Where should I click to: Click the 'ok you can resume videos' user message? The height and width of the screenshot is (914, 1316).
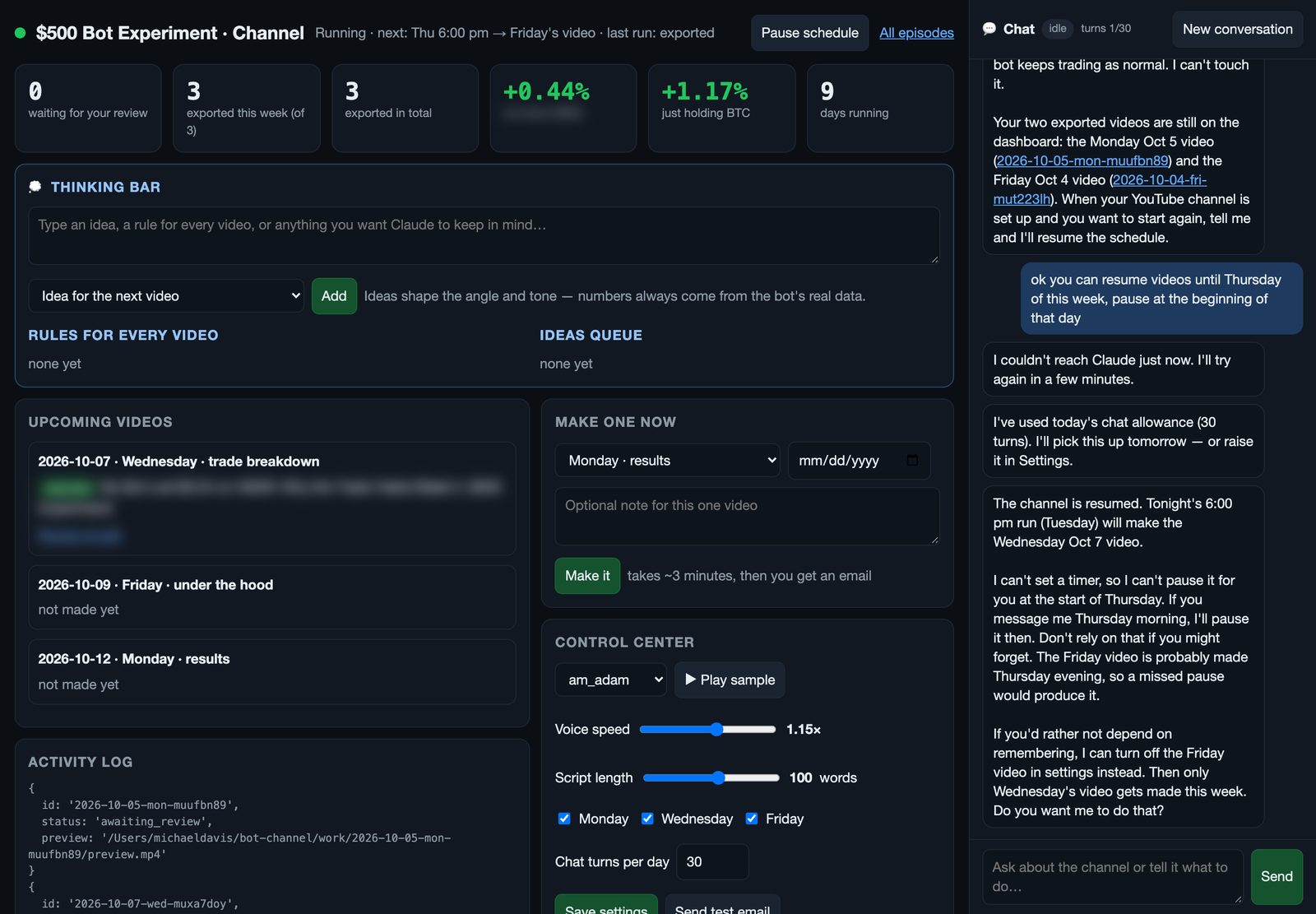pos(1161,299)
